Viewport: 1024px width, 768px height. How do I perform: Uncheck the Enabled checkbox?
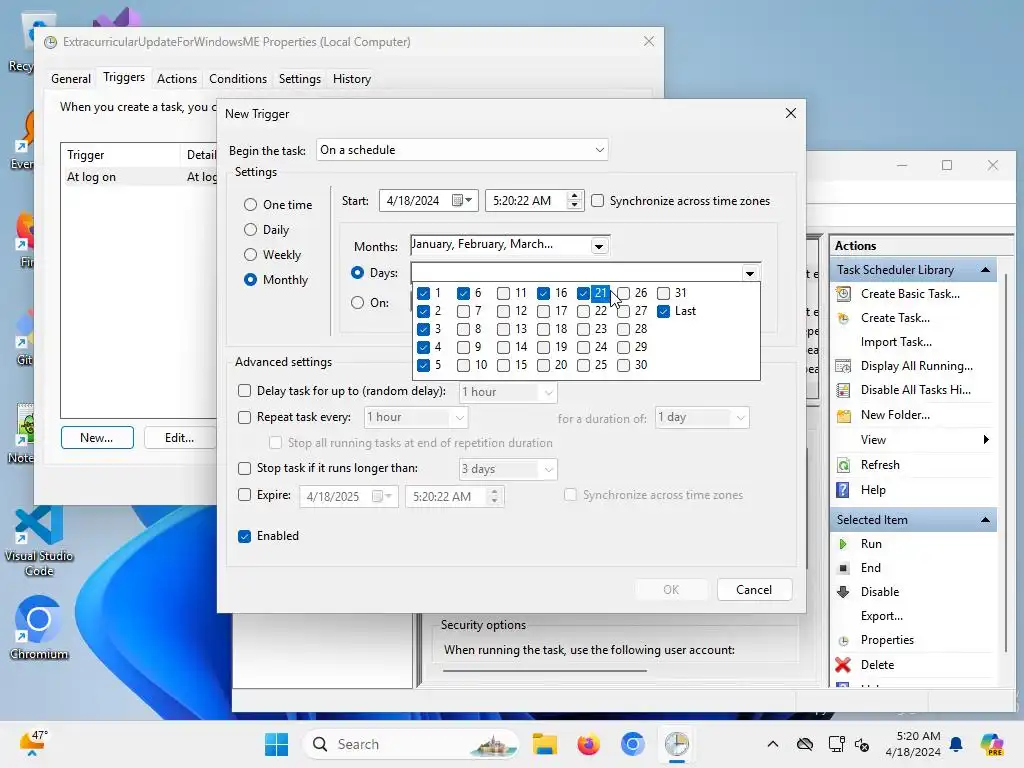244,536
